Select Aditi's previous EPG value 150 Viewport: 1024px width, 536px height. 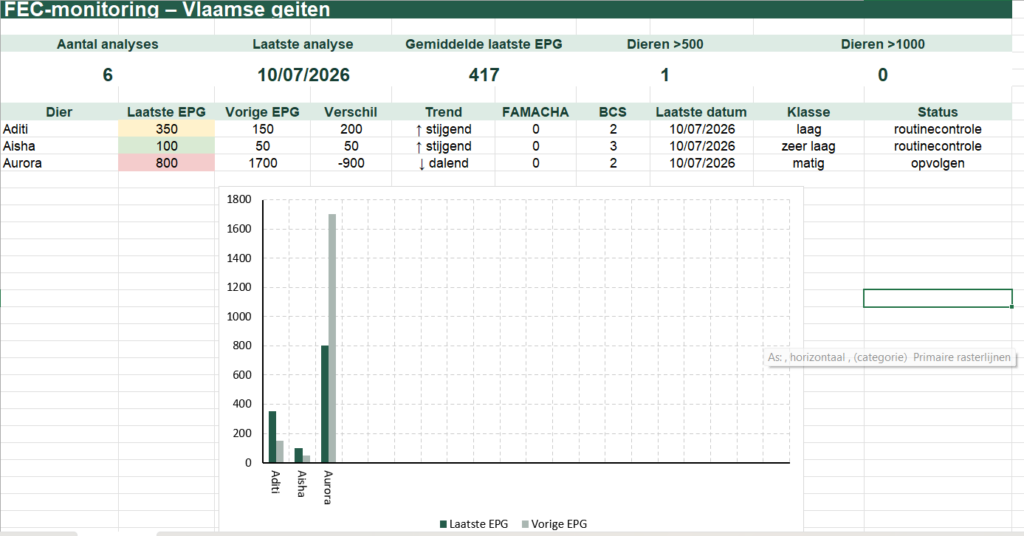pyautogui.click(x=263, y=129)
